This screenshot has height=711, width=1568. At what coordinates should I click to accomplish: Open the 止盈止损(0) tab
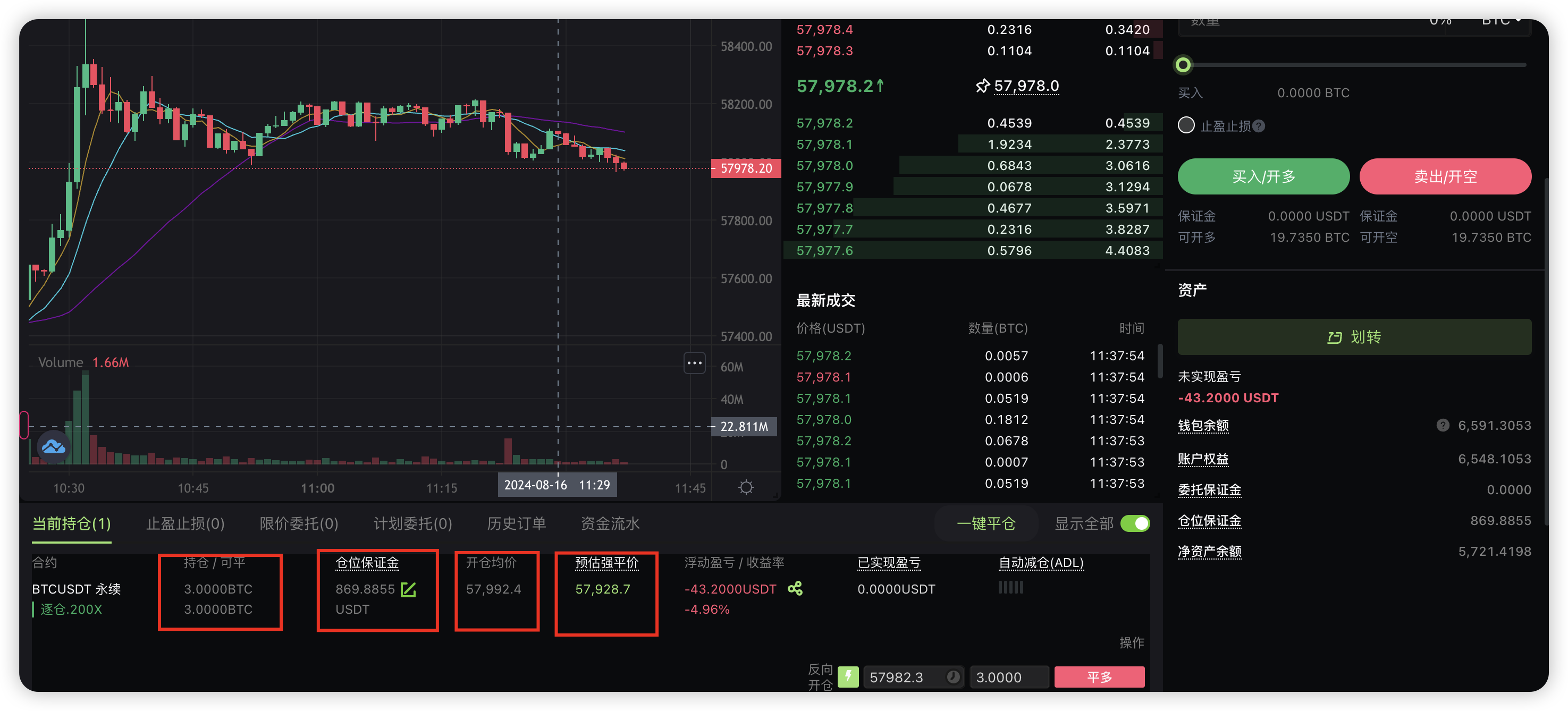186,523
